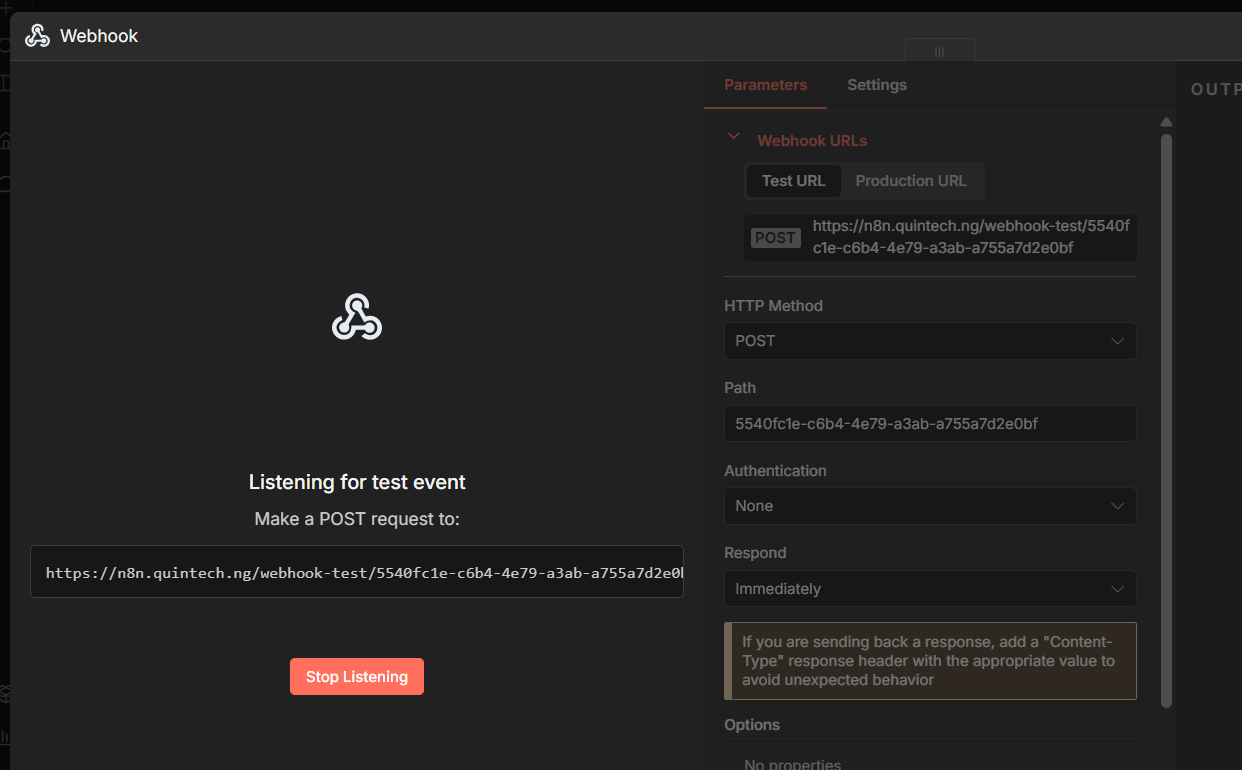This screenshot has height=770, width=1242.
Task: Click the chevron on the HTTP Method dropdown
Action: [1117, 341]
